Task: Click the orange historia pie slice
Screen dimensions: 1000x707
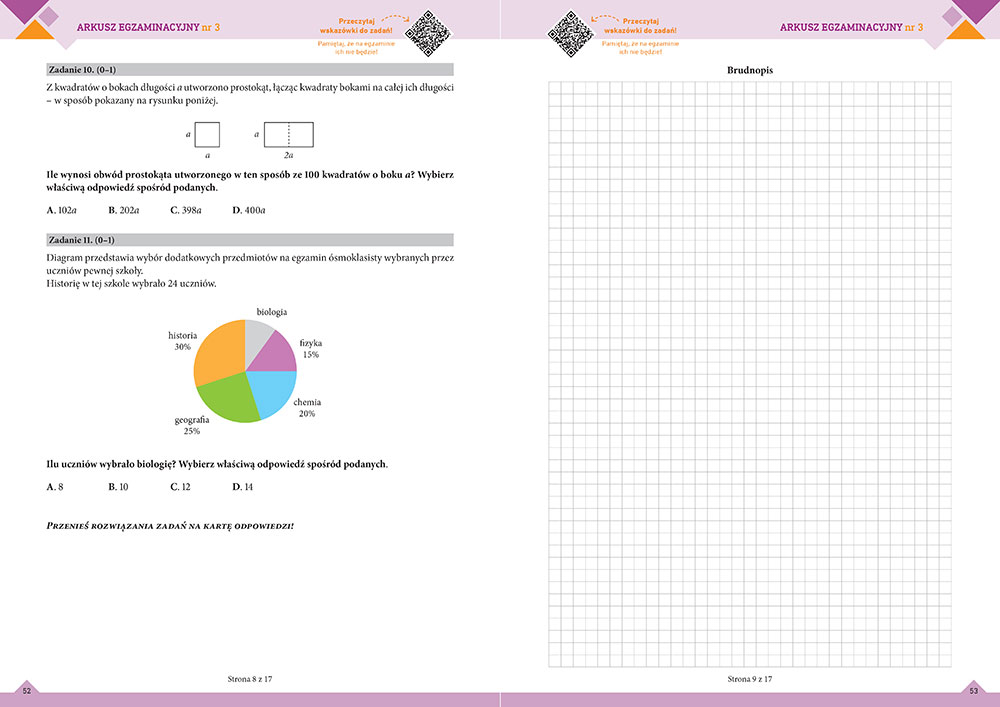Action: pyautogui.click(x=218, y=353)
